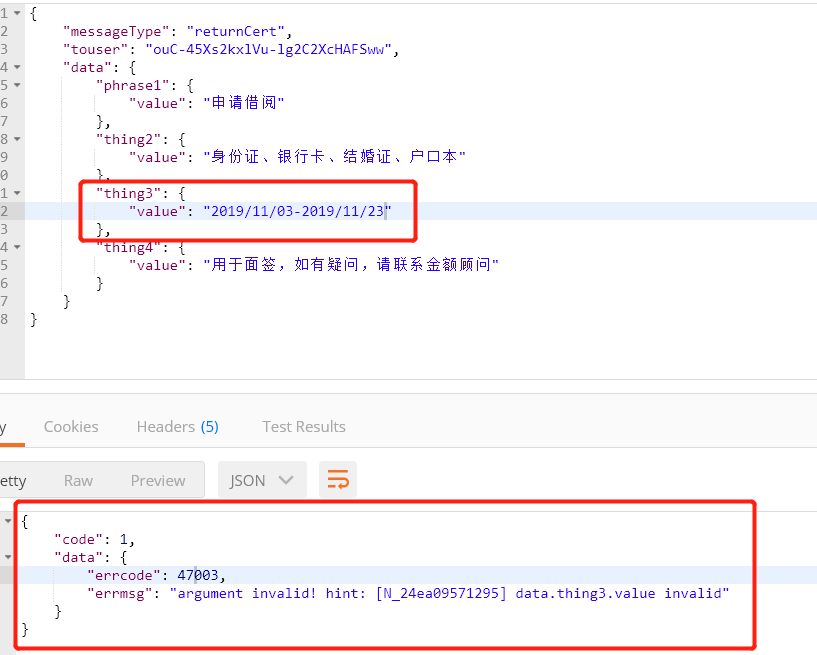817x655 pixels.
Task: Select the Preview response view
Action: (158, 480)
